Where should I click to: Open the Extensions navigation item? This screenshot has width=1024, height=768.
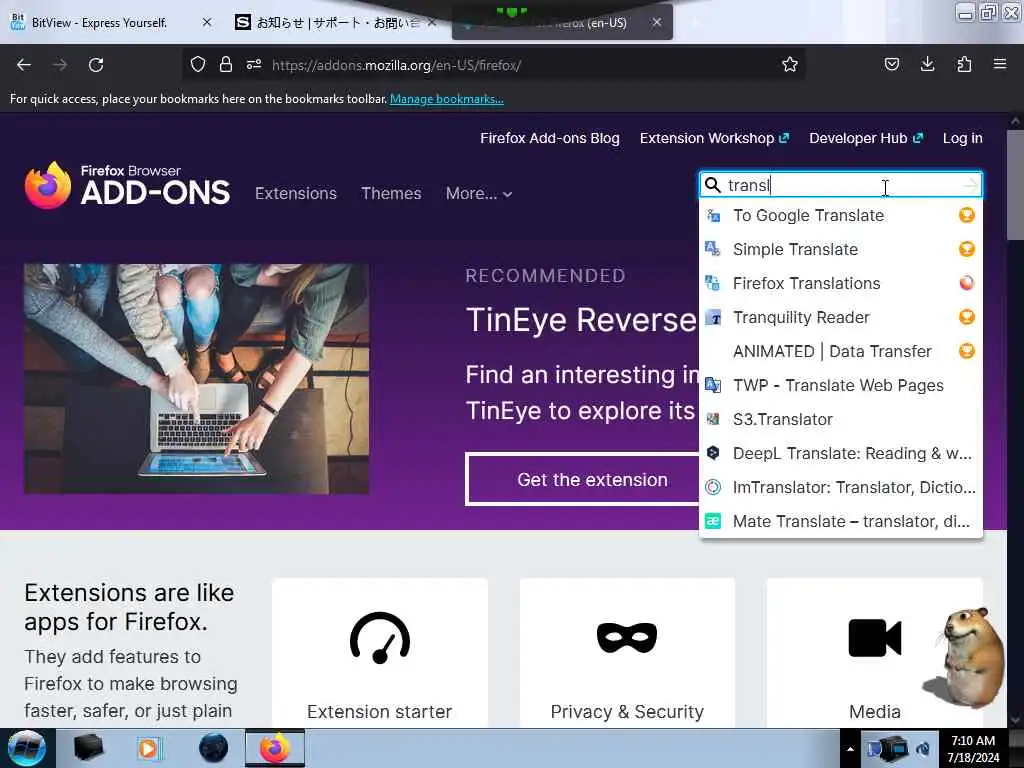point(296,193)
